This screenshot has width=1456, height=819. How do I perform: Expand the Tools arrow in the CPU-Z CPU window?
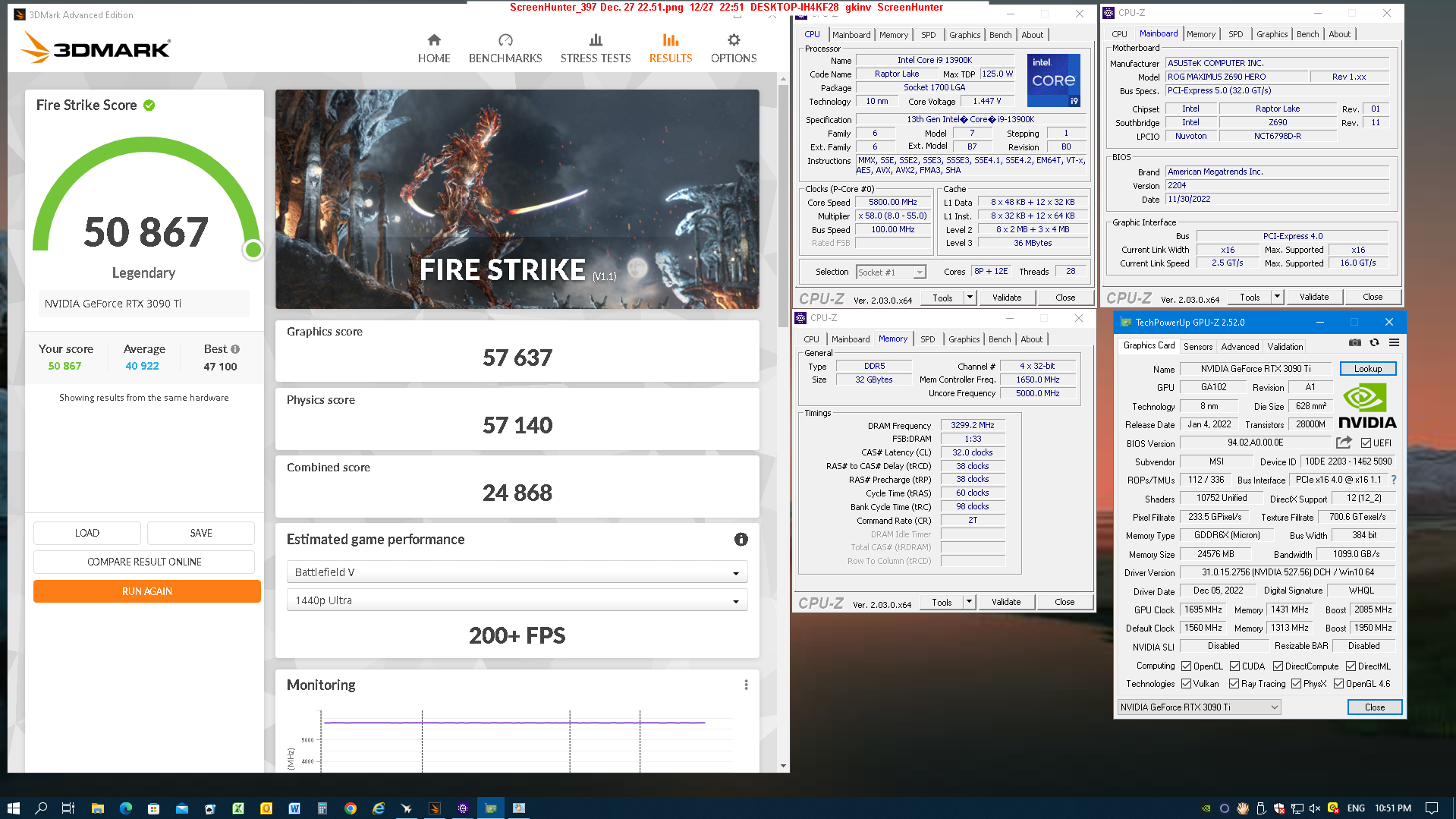click(x=970, y=298)
